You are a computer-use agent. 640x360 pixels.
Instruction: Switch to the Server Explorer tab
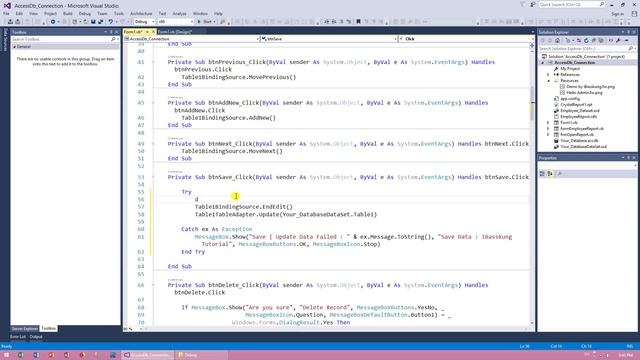24,329
